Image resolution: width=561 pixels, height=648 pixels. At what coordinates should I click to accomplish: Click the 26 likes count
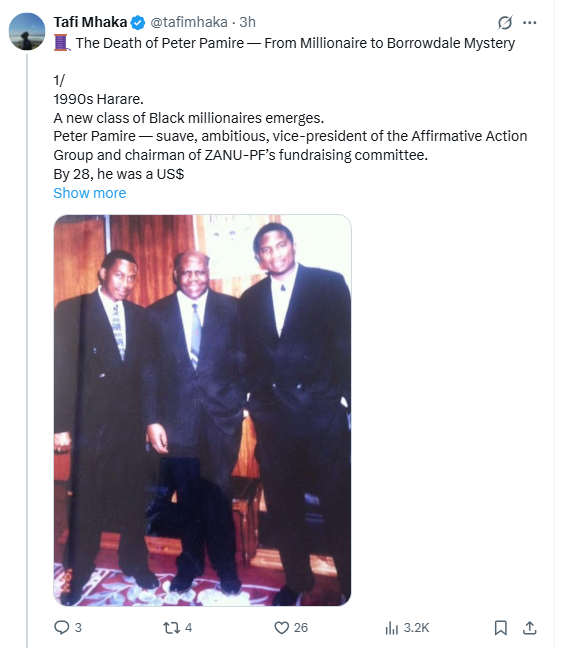tap(301, 628)
